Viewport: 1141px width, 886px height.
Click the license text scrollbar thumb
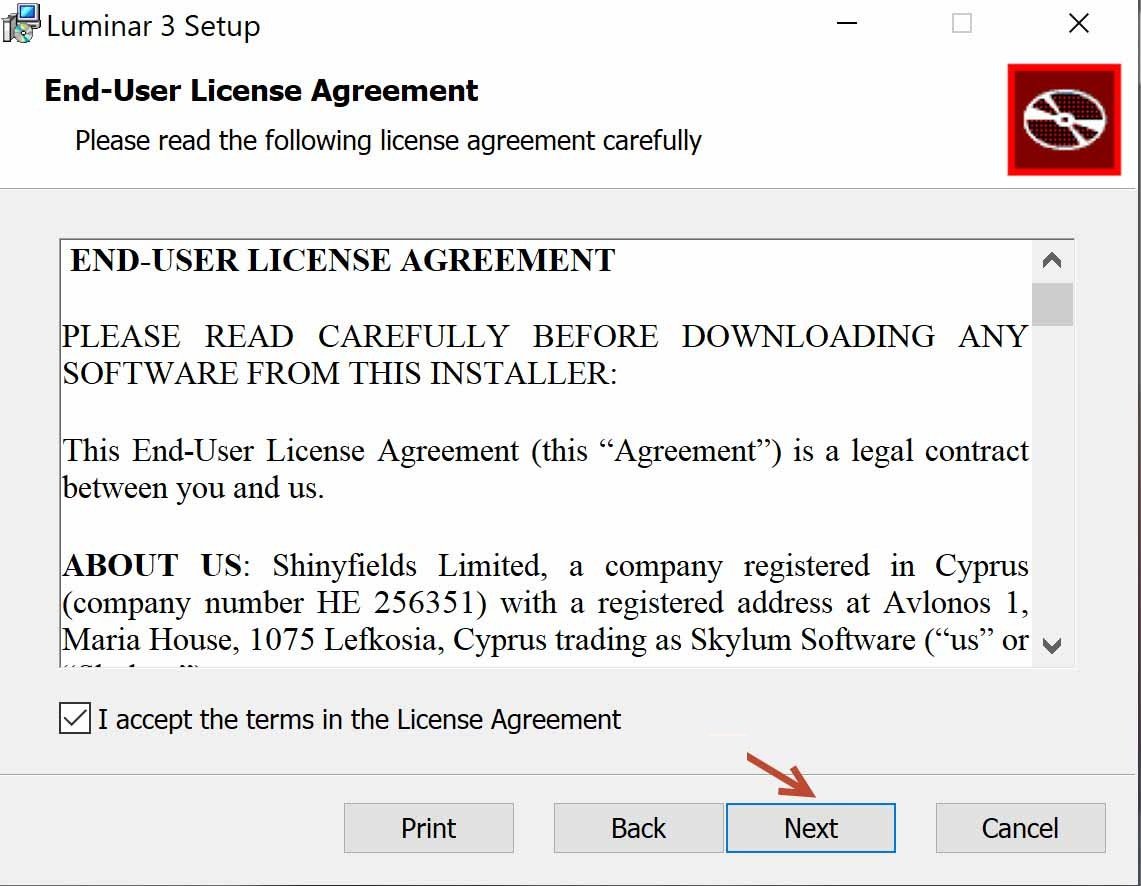1052,304
